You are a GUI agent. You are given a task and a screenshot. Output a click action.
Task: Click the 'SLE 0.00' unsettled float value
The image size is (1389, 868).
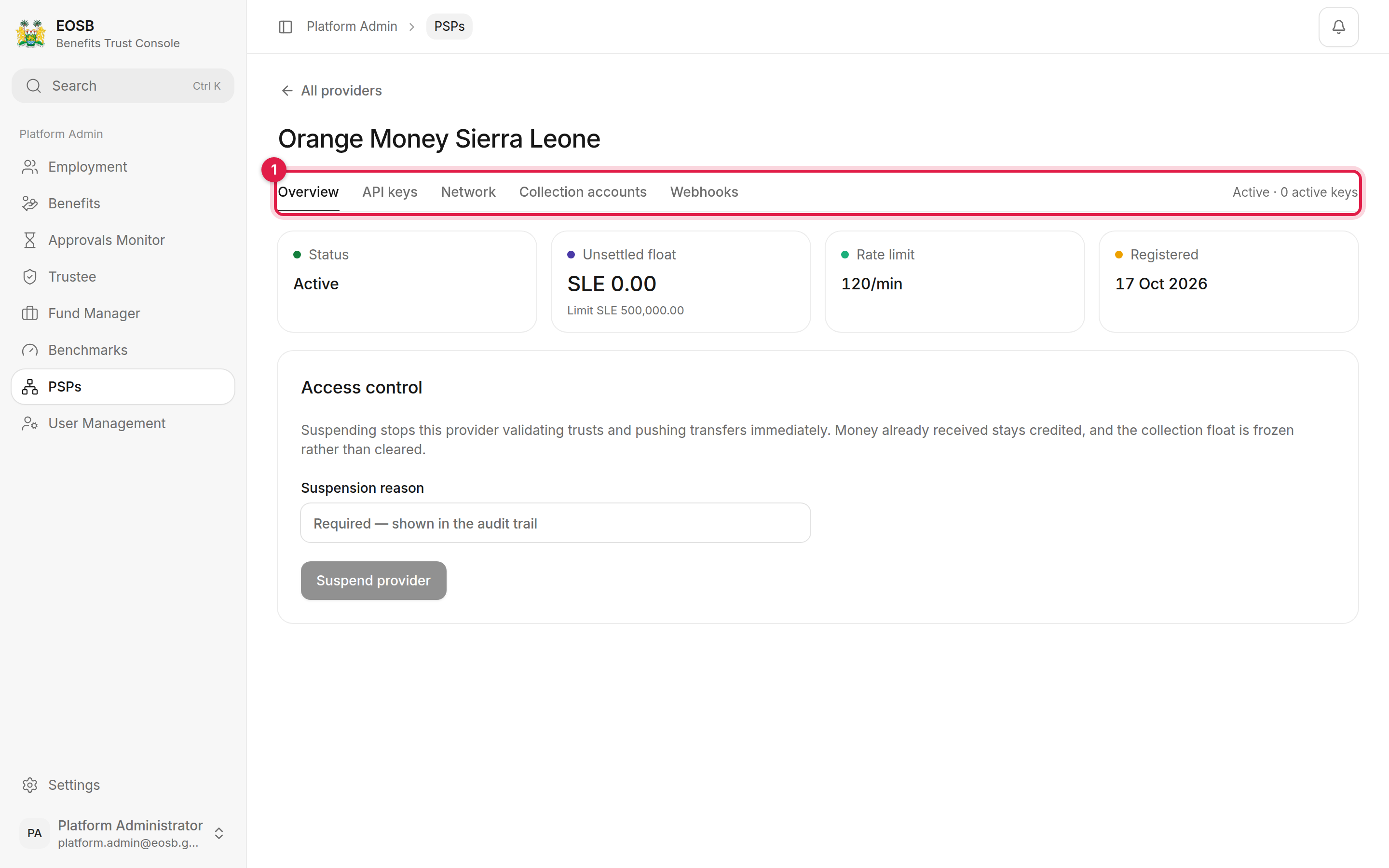tap(611, 284)
